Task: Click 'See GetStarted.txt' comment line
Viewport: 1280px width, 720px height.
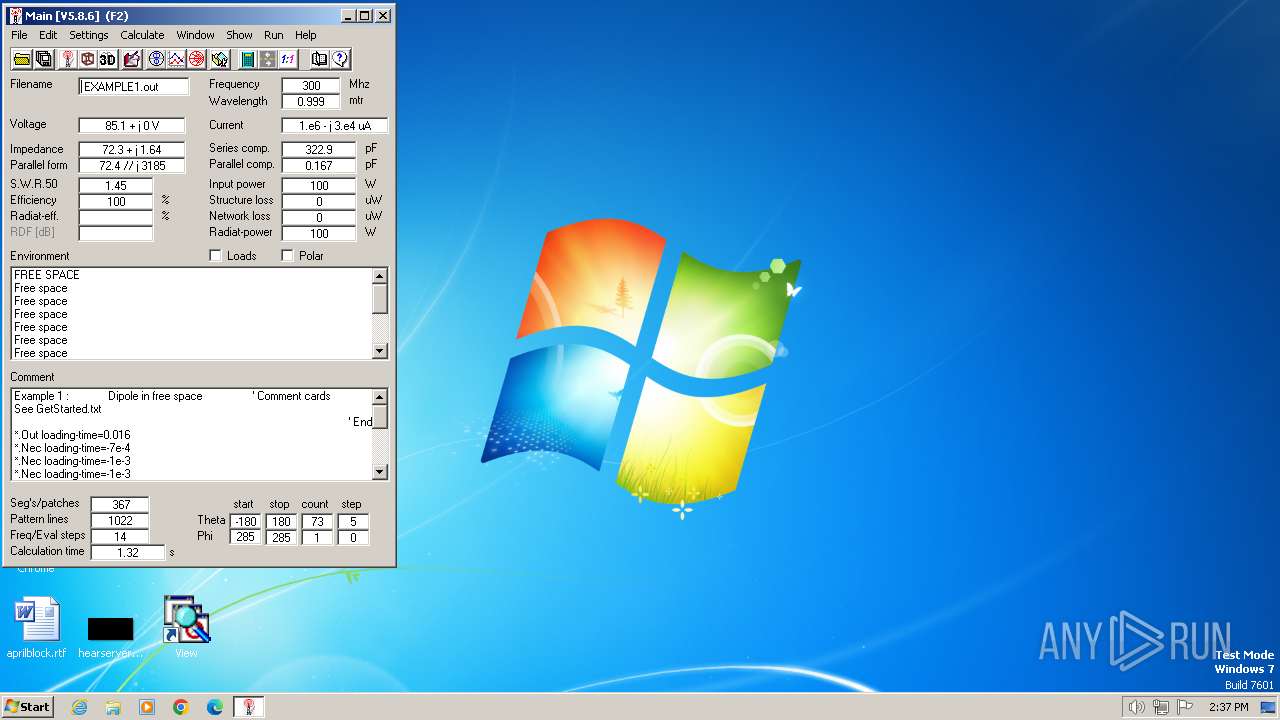Action: [58, 409]
